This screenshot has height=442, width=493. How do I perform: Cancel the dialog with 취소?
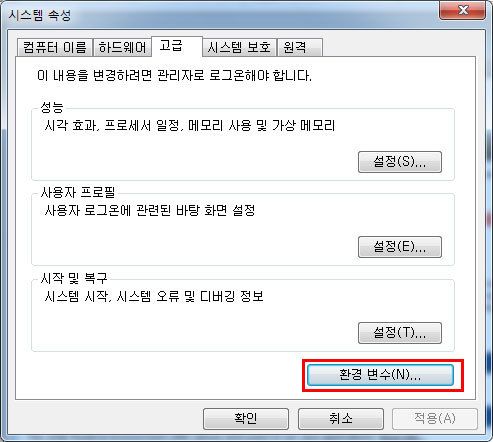coord(341,419)
